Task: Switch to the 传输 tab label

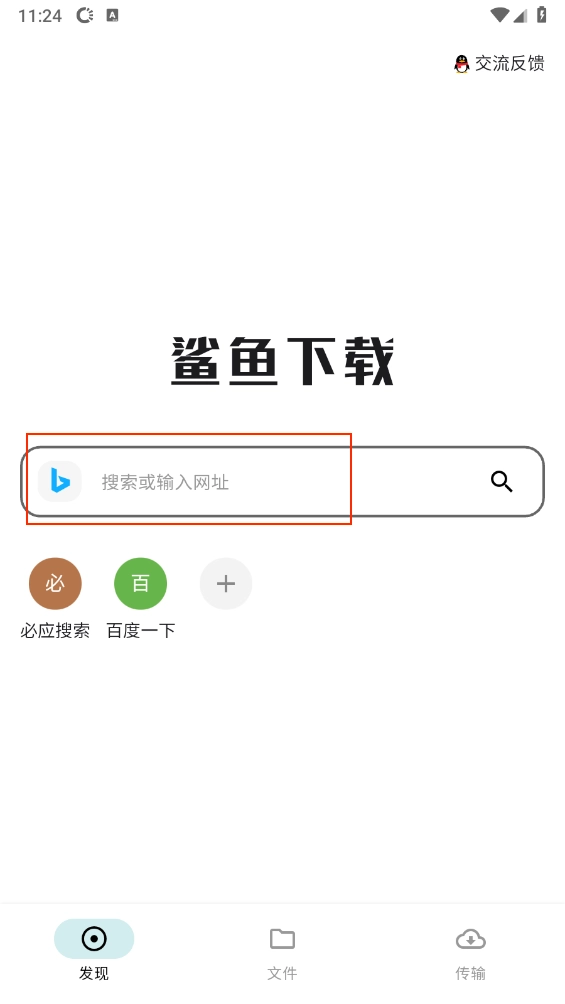Action: coord(470,973)
